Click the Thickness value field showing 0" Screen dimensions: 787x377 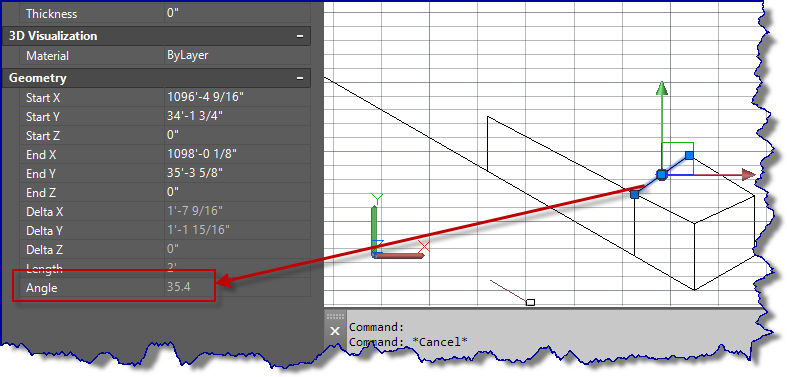[x=237, y=14]
